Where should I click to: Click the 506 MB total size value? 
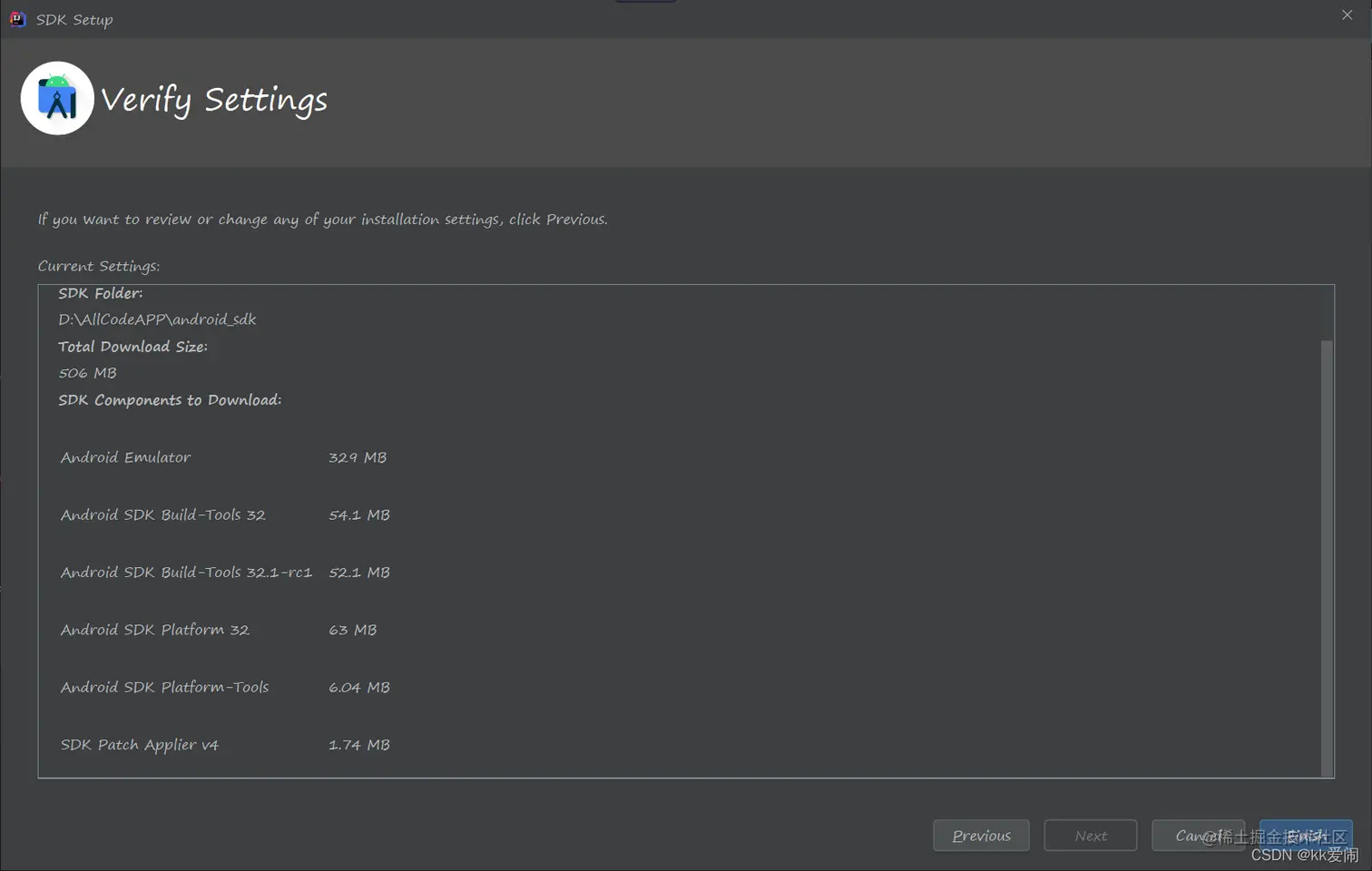[x=87, y=373]
